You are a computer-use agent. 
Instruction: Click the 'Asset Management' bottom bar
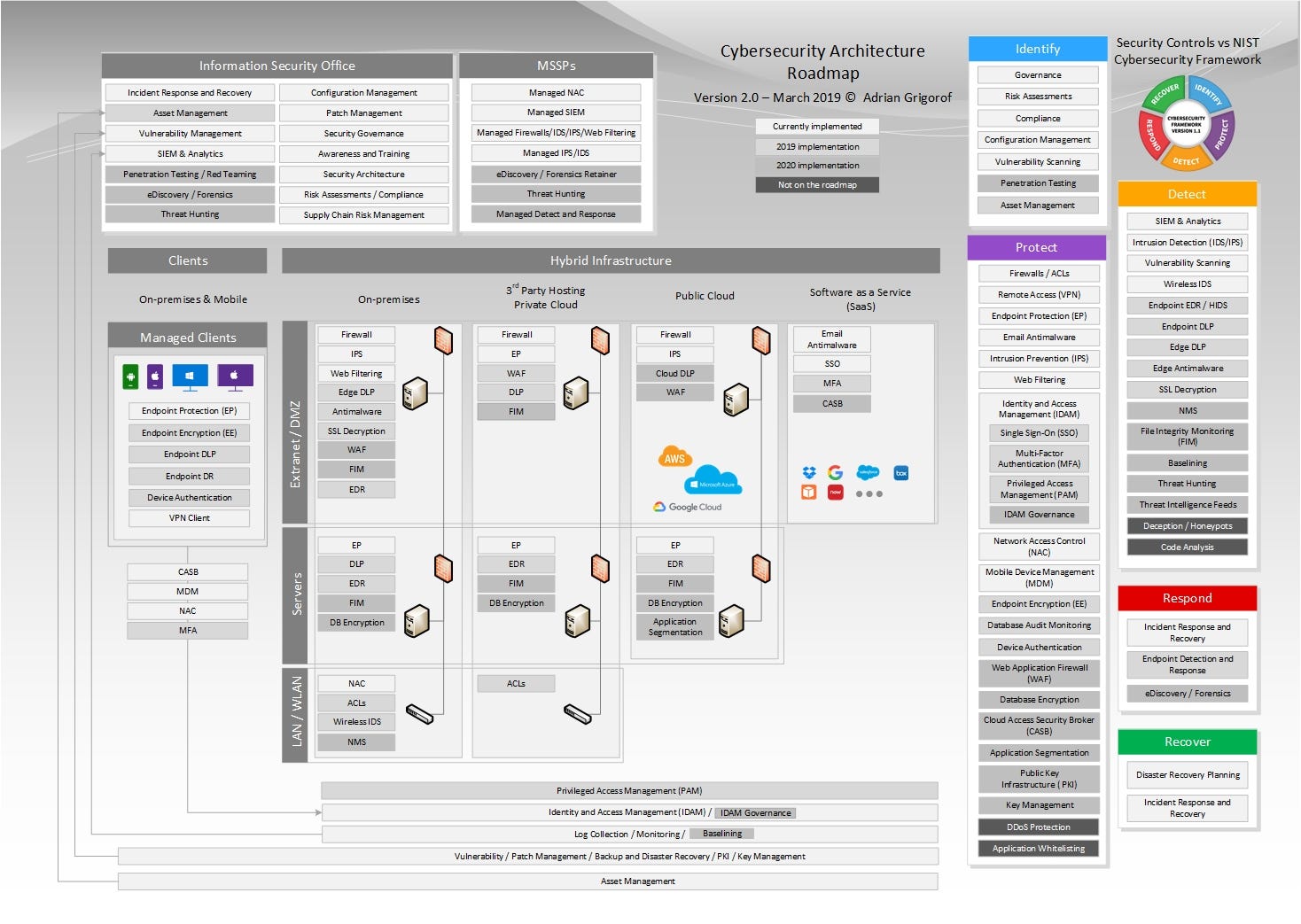click(x=528, y=881)
